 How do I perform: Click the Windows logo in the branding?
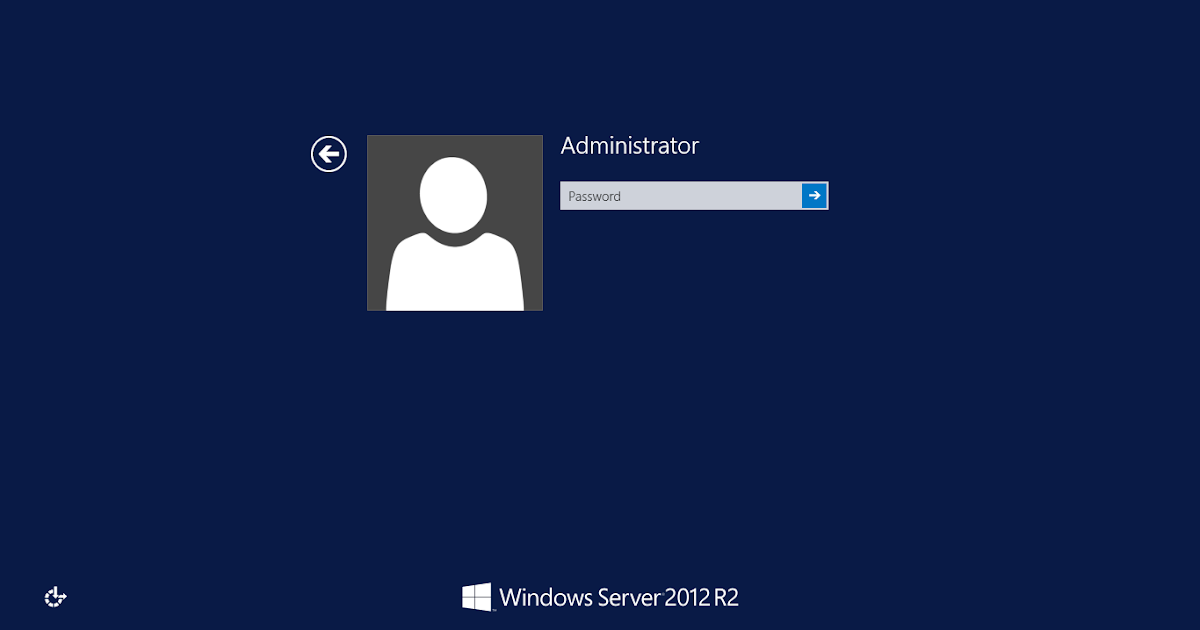pyautogui.click(x=478, y=596)
